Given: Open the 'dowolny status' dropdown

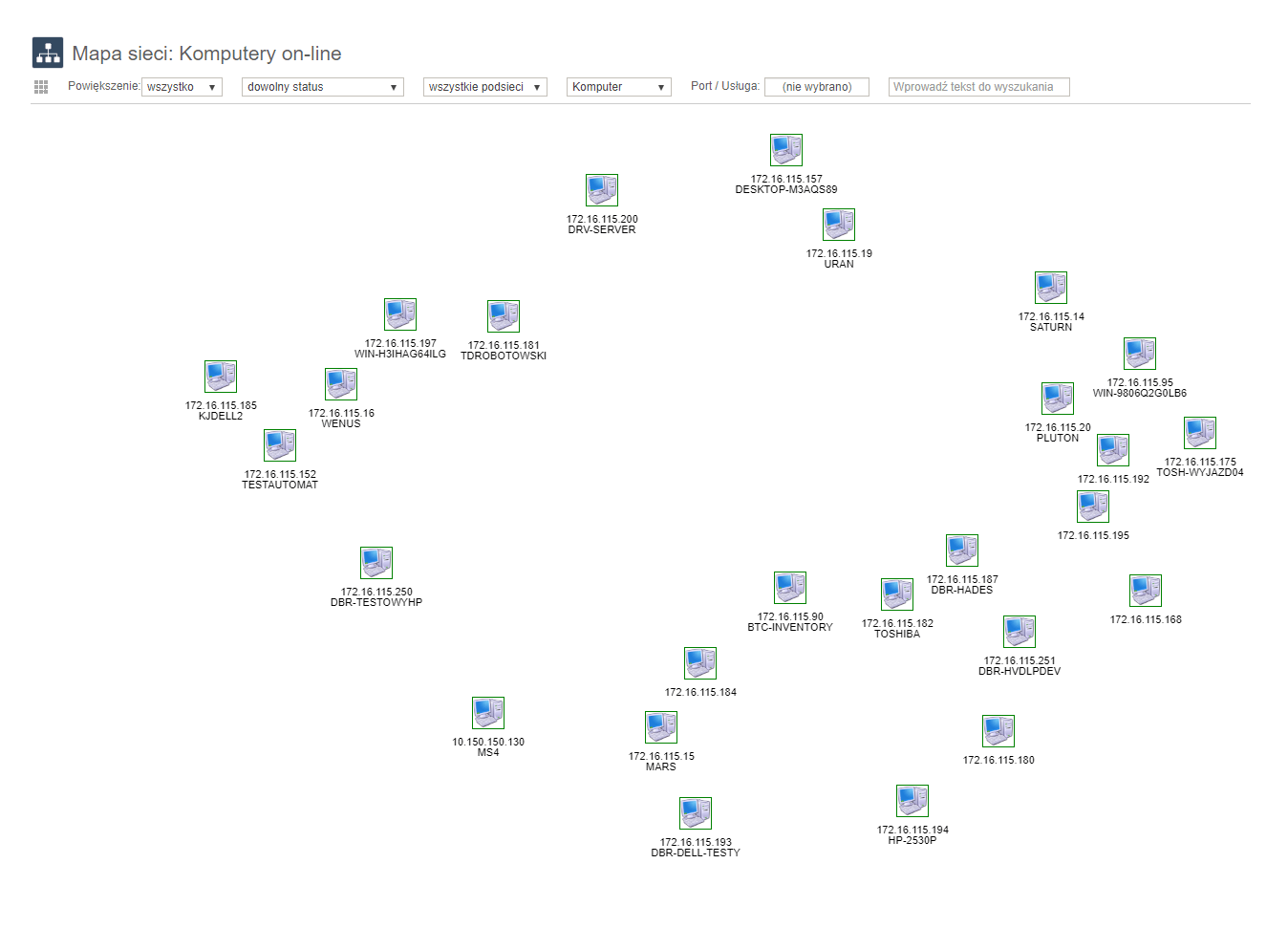Looking at the screenshot, I should click(x=323, y=87).
